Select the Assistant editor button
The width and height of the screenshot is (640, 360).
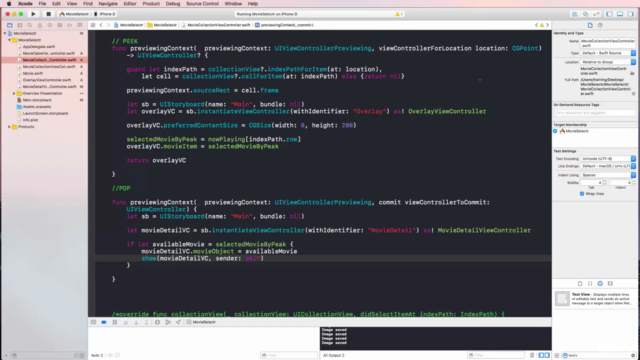click(585, 14)
